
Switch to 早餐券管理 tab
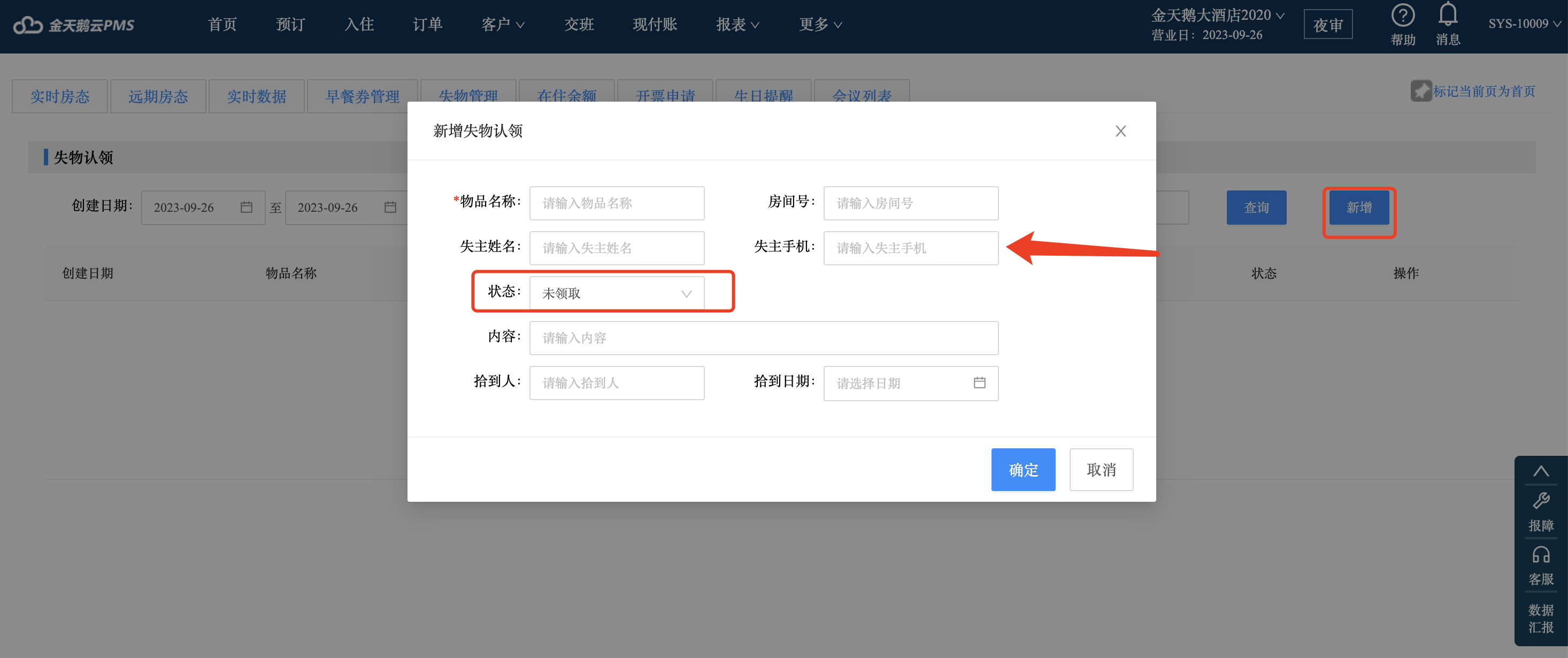point(362,96)
